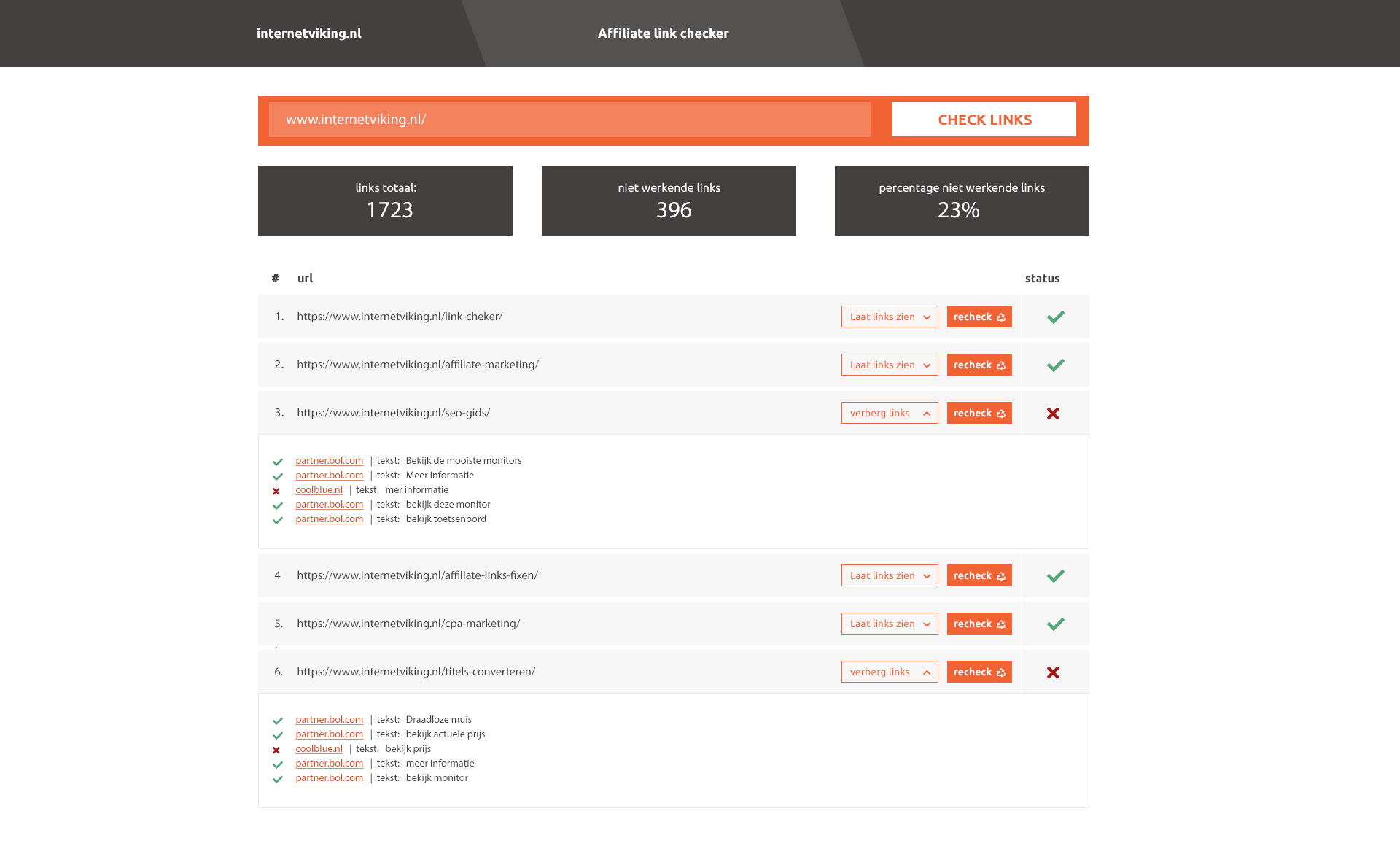
Task: Click red X icon beside 'mer informatie' link
Action: (276, 491)
